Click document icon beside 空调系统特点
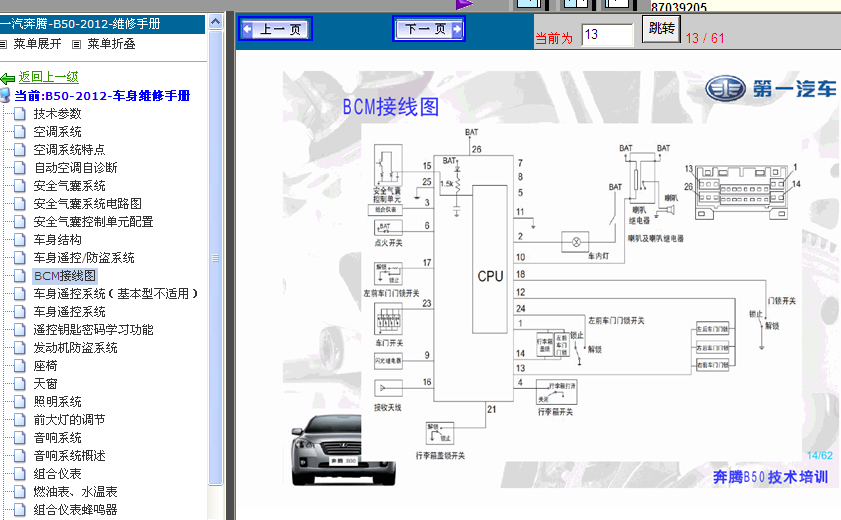Image resolution: width=841 pixels, height=520 pixels. pyautogui.click(x=19, y=150)
